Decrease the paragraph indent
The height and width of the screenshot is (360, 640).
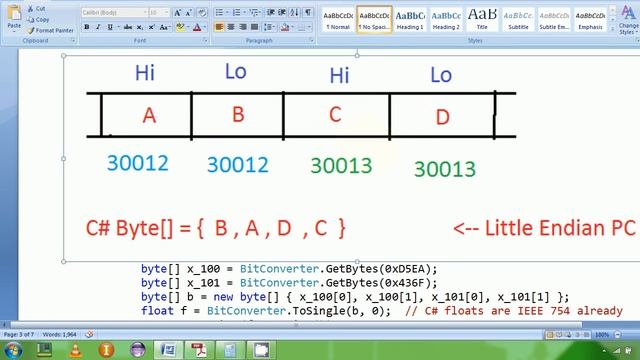270,13
